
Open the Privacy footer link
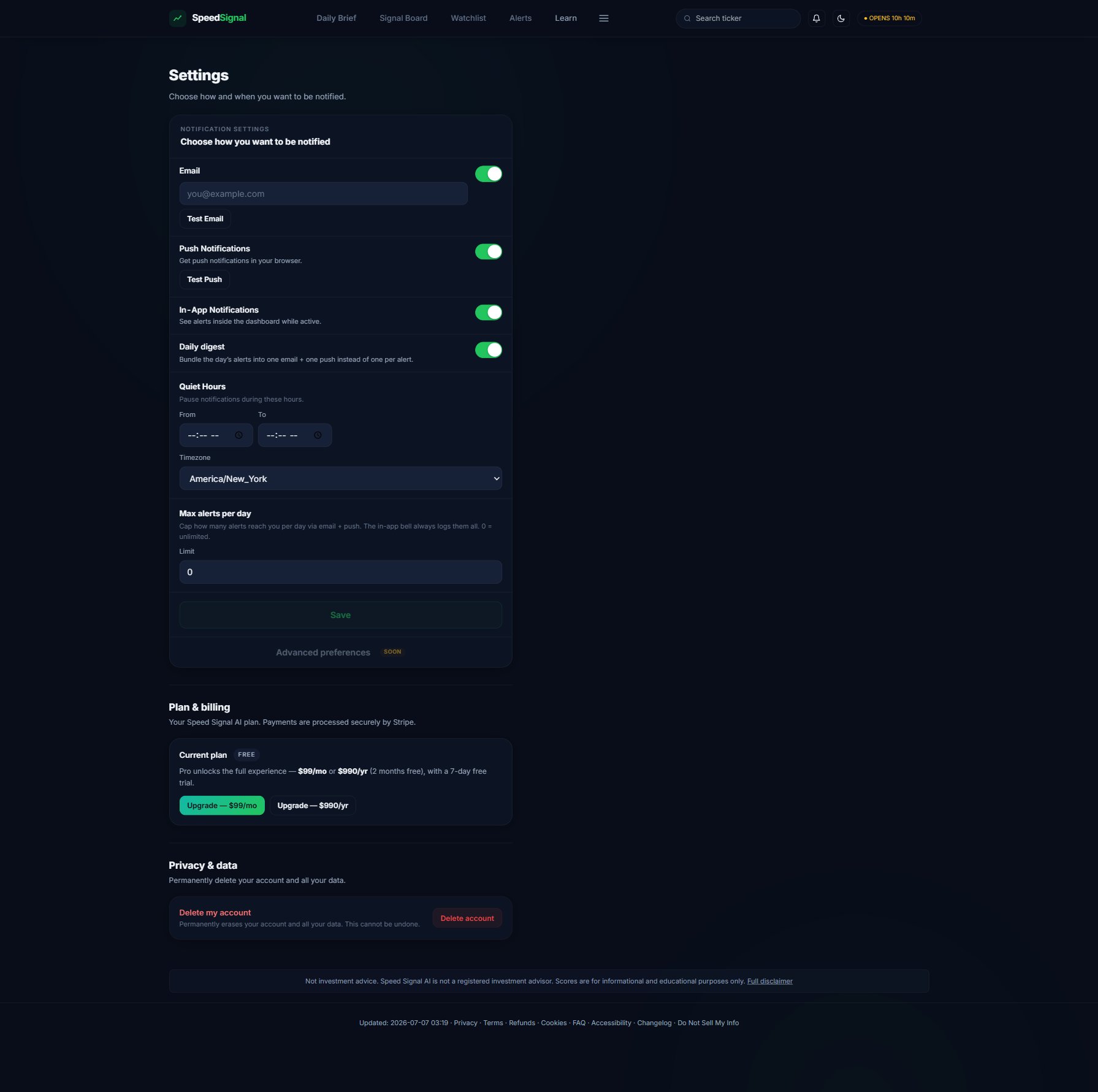pyautogui.click(x=465, y=1023)
